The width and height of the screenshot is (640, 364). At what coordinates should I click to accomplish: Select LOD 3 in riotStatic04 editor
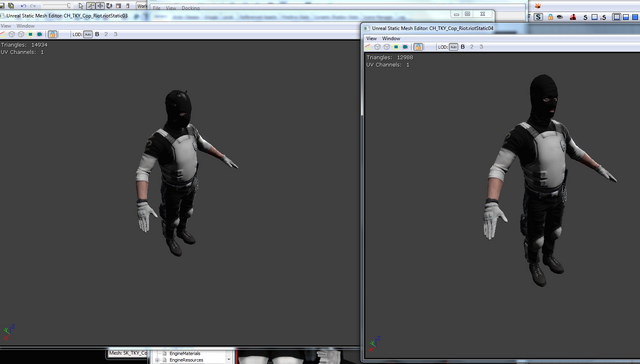pos(481,47)
